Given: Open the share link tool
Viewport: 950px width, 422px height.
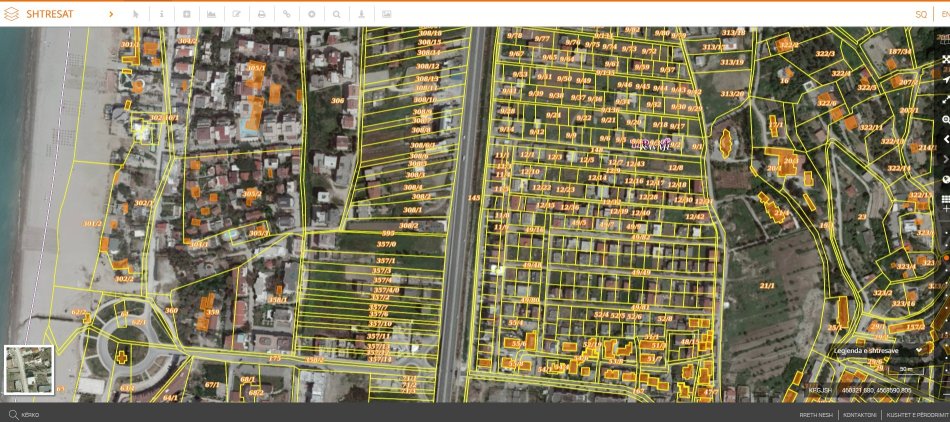Looking at the screenshot, I should [287, 15].
